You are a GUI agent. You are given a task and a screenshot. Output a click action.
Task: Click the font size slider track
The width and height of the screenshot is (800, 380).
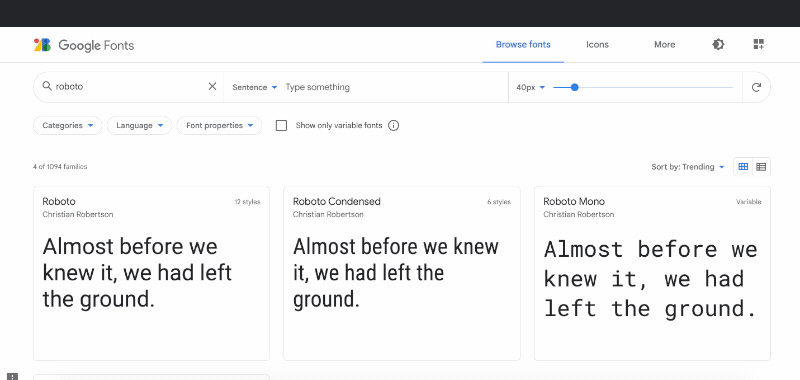(x=643, y=87)
